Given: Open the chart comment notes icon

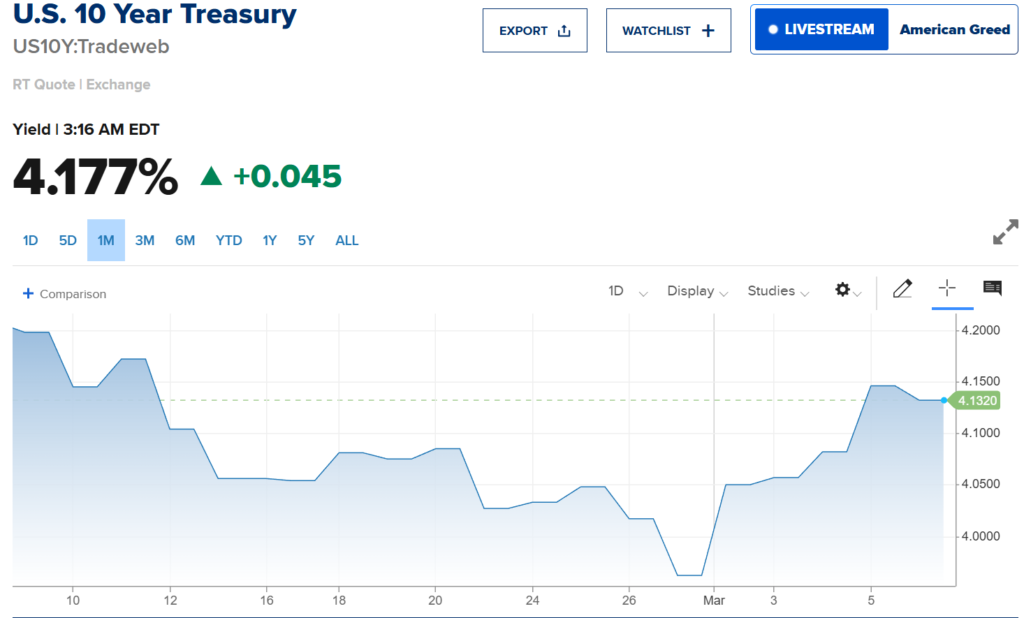Looking at the screenshot, I should [x=992, y=289].
